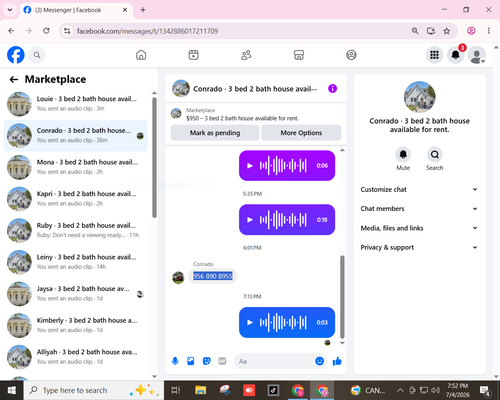Open the $950 listing Marketplace link
Screen dimensions: 500x400
pyautogui.click(x=242, y=118)
